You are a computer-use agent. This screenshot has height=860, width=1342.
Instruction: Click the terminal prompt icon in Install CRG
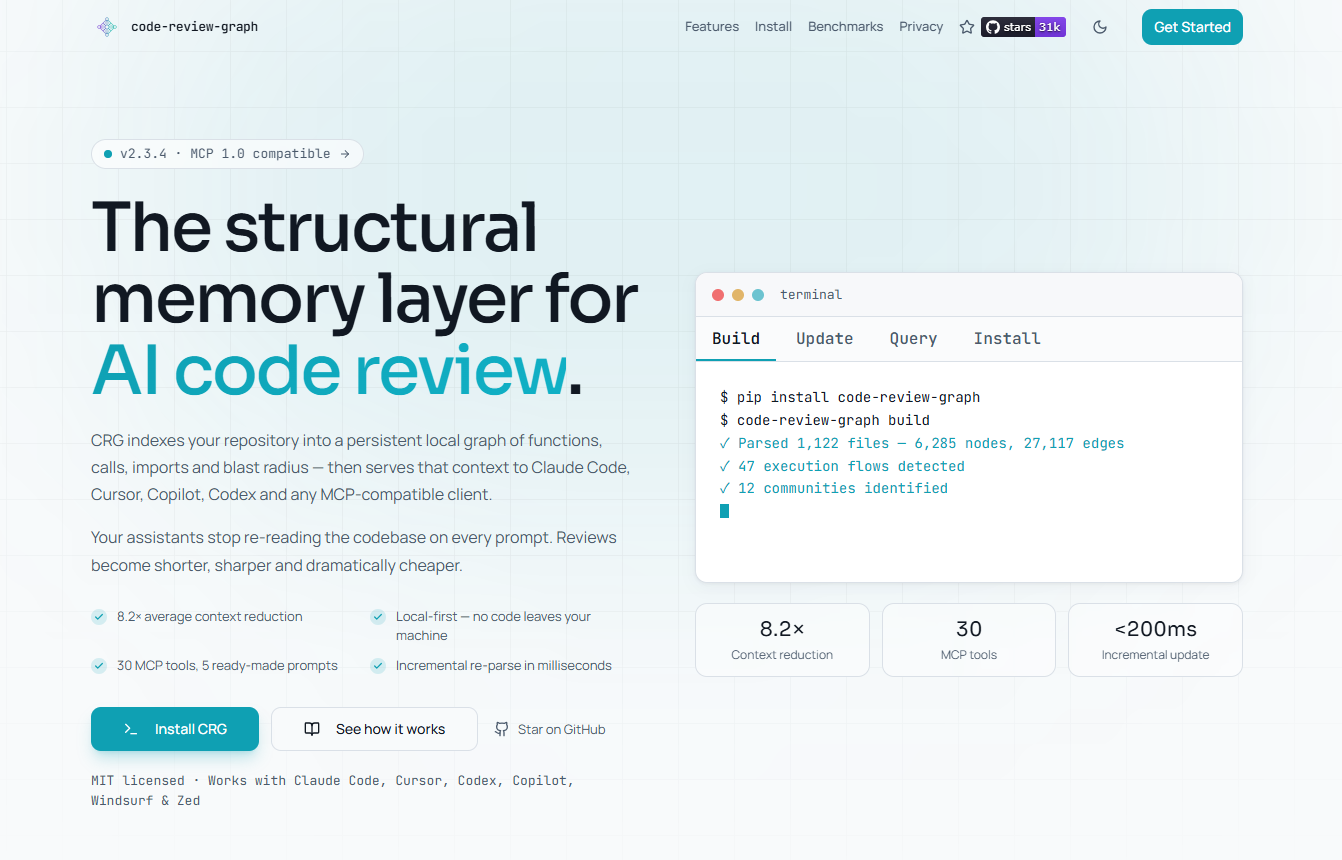131,729
